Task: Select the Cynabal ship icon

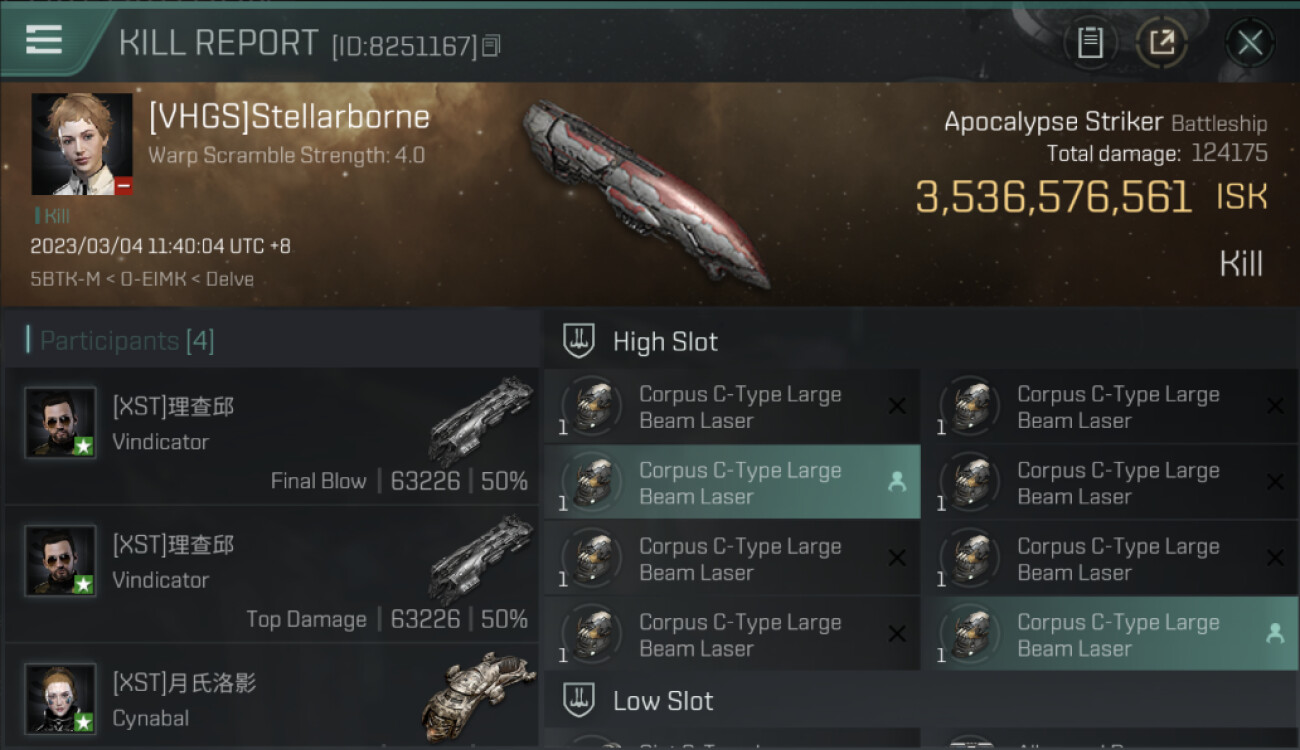Action: click(478, 697)
